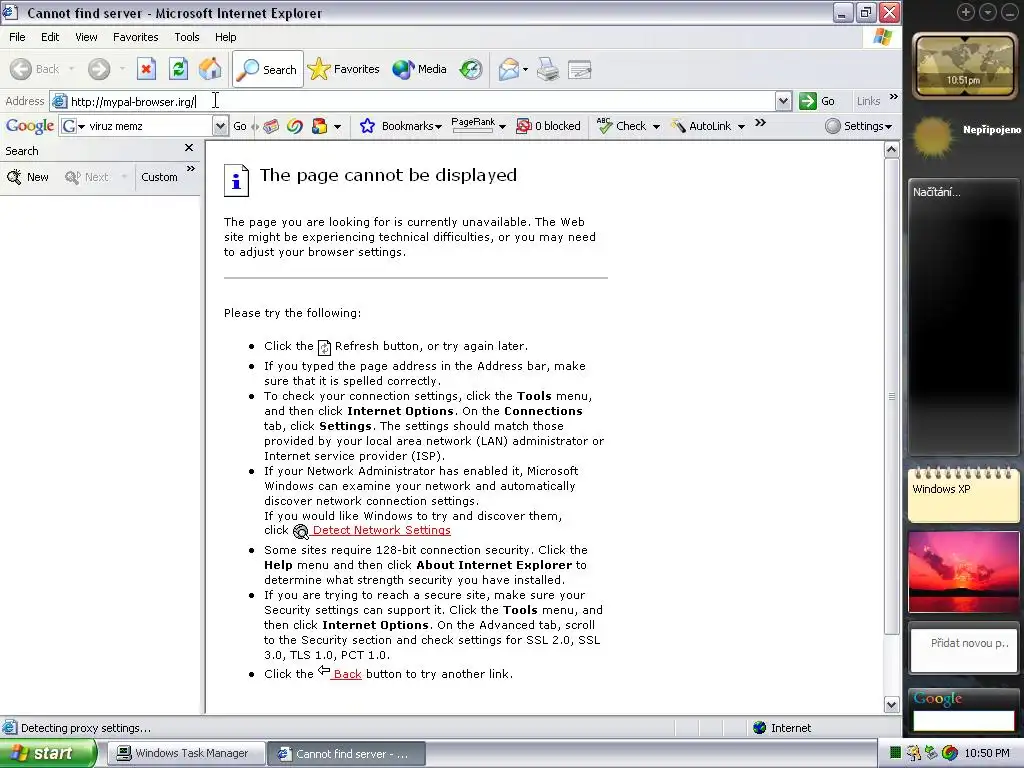
Task: Click into the Address bar URL field
Action: [421, 101]
